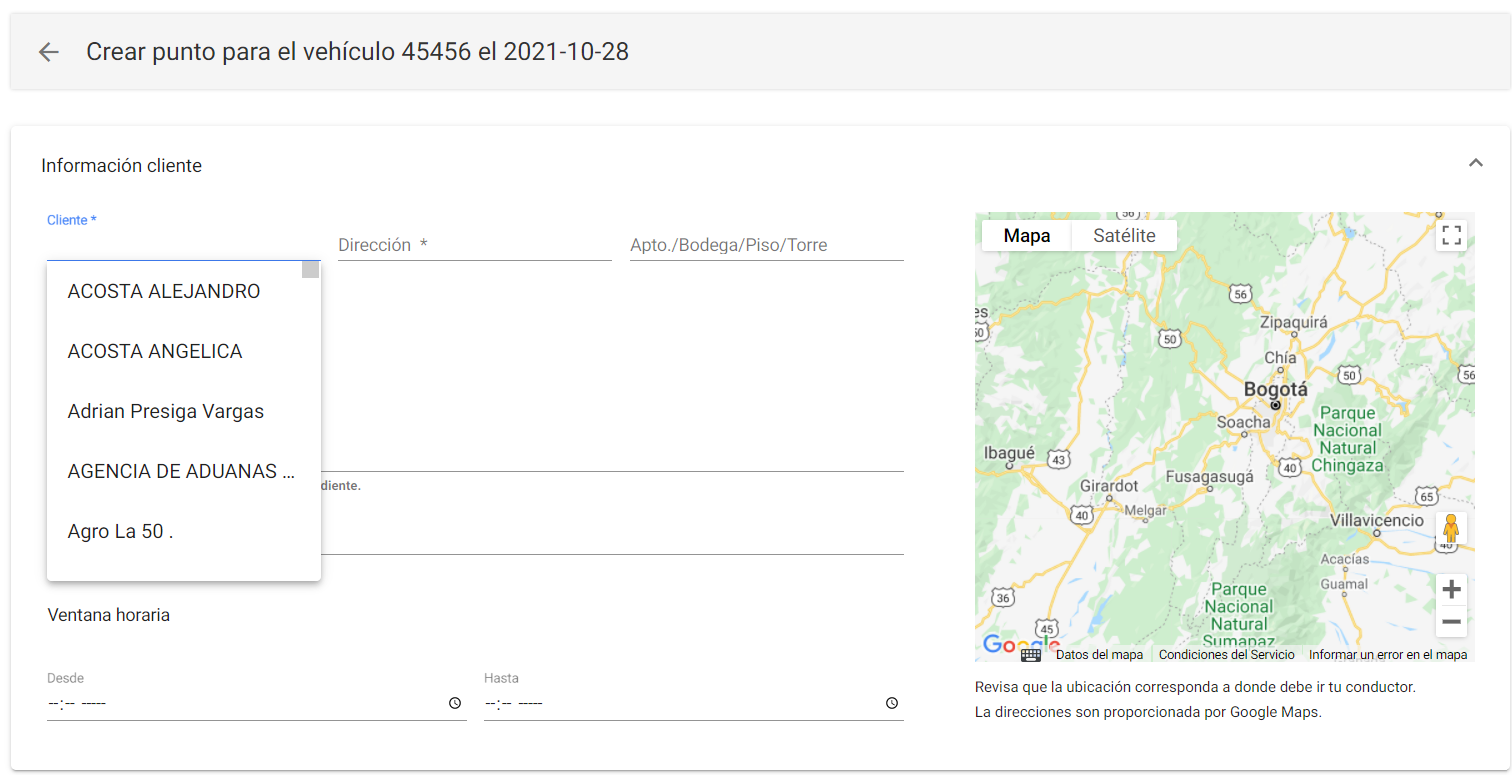Zoom out on the map
1512x775 pixels.
tap(1450, 622)
